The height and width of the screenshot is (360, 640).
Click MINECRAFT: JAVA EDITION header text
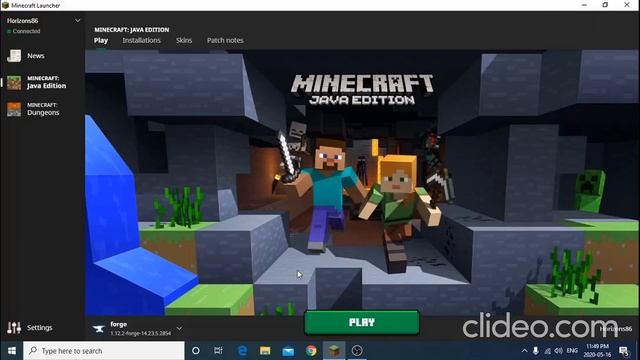pos(131,30)
